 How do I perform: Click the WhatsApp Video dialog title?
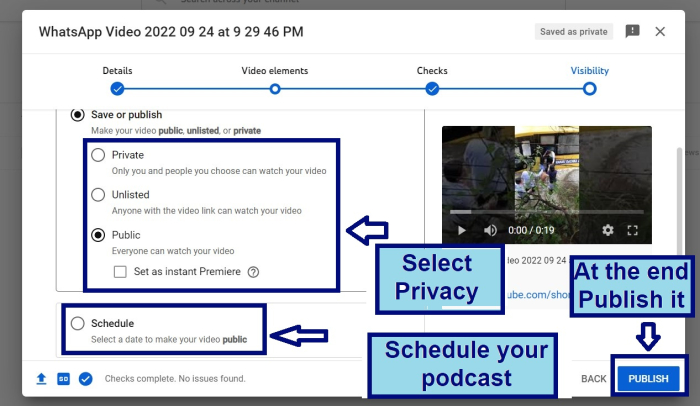click(171, 32)
